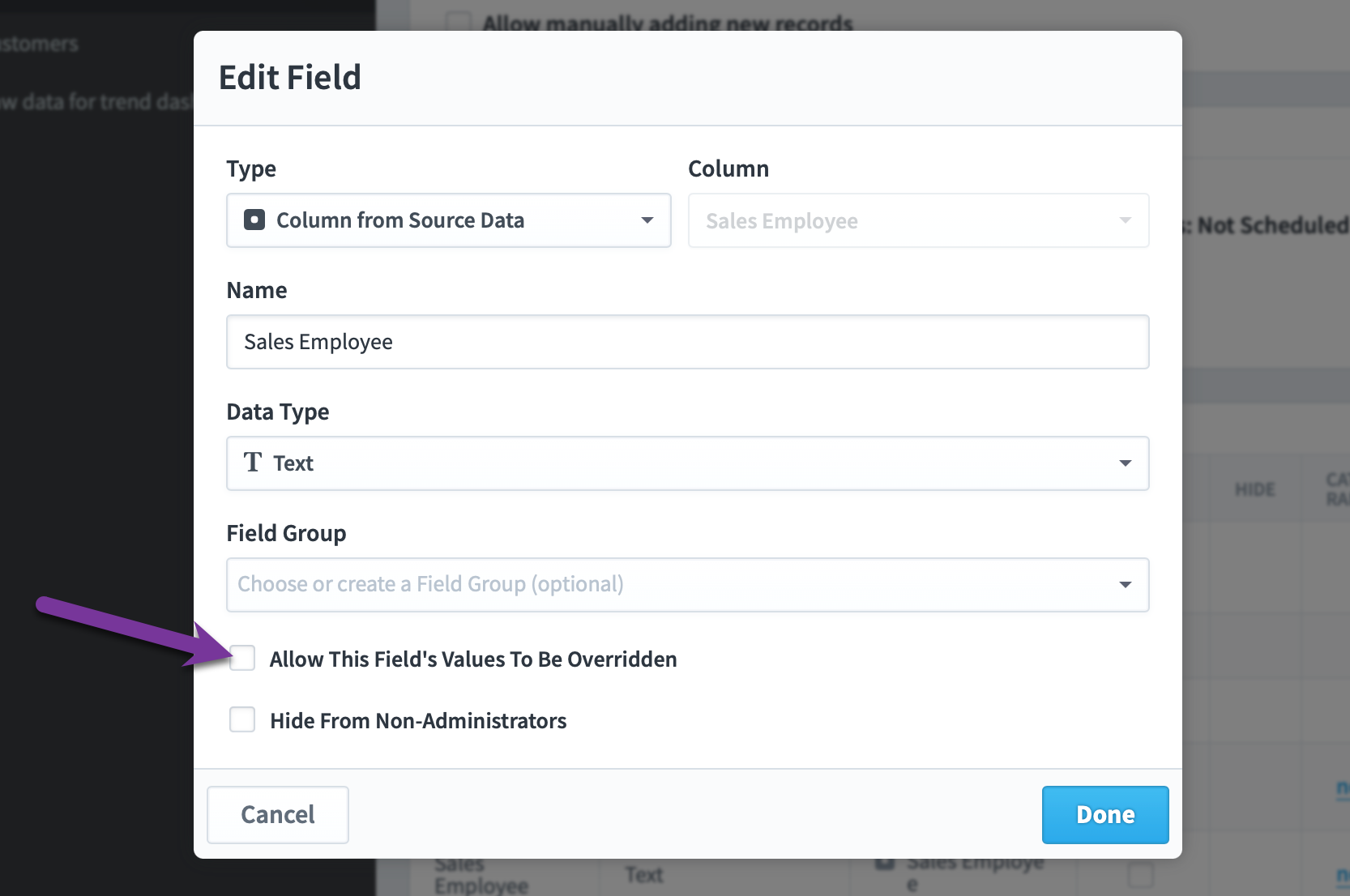The height and width of the screenshot is (896, 1350).
Task: Click the source data icon in Type dropdown
Action: [254, 220]
